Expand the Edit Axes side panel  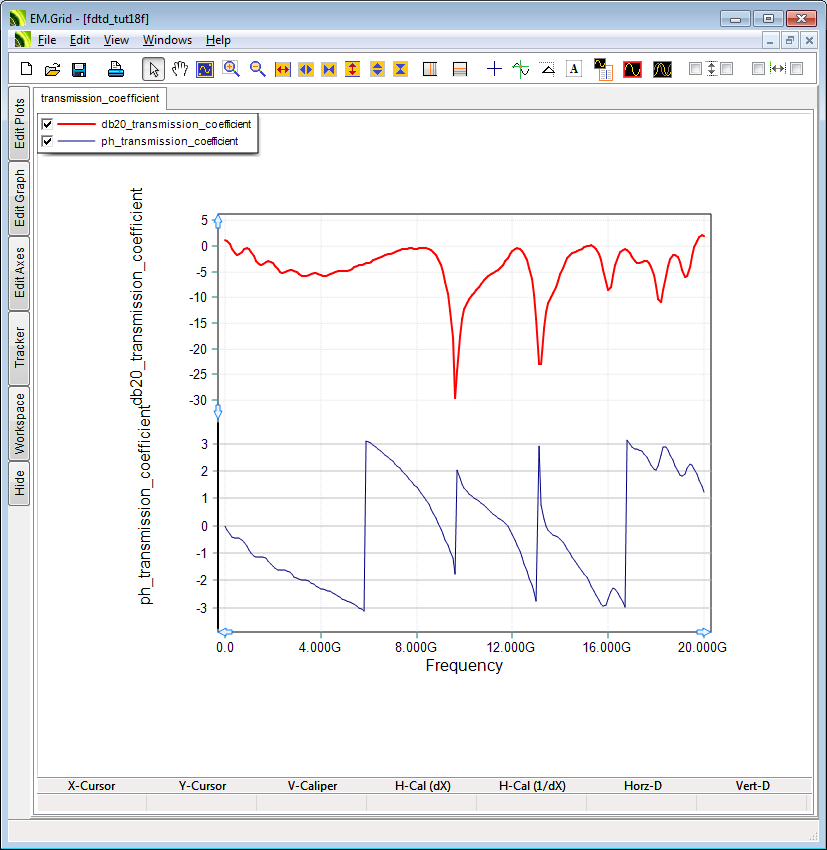[19, 274]
